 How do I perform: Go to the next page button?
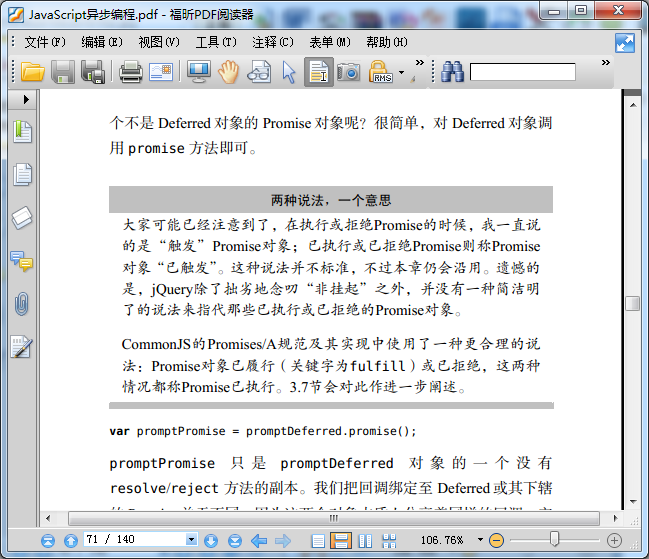(x=211, y=541)
